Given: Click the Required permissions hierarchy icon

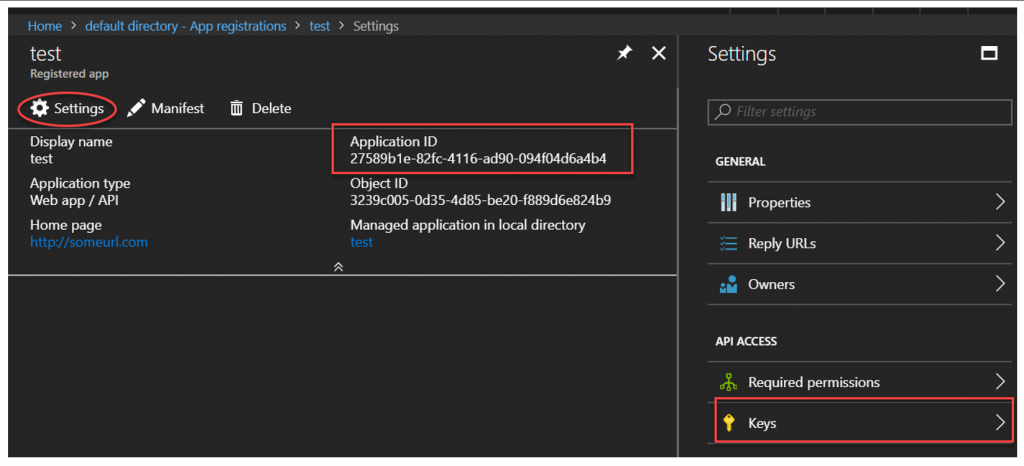Looking at the screenshot, I should click(728, 382).
